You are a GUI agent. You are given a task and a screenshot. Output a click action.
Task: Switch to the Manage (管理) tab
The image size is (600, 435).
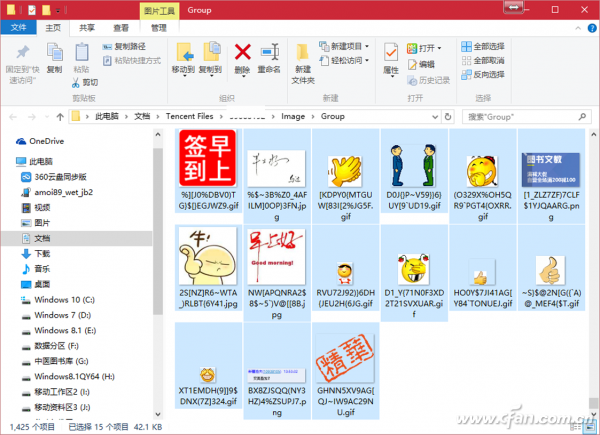(x=159, y=28)
